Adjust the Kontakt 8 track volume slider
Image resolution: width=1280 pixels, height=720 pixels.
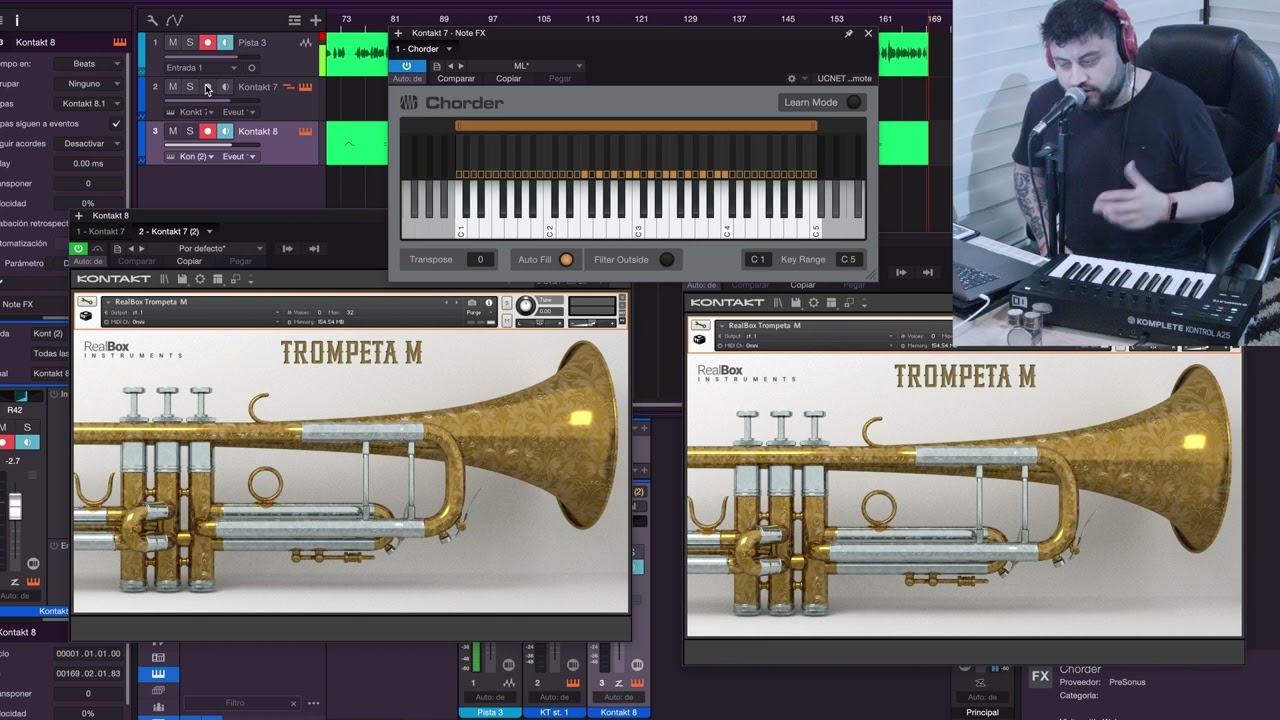[212, 145]
